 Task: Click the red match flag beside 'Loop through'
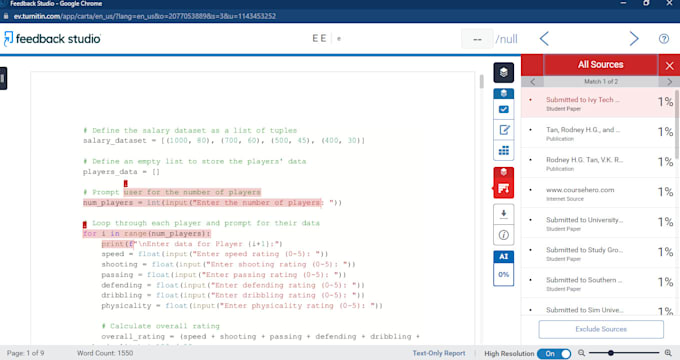pos(85,224)
